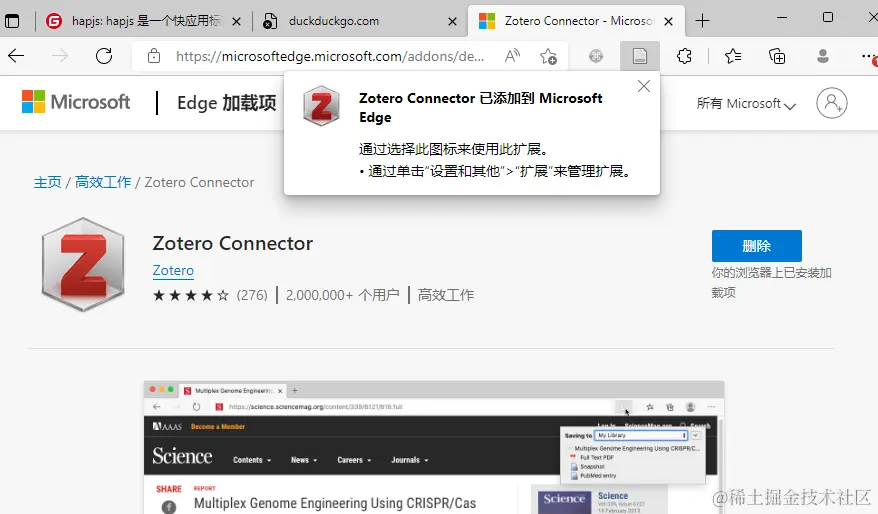Click the 高效工作 category label
Screen dimensions: 878x514
446,295
